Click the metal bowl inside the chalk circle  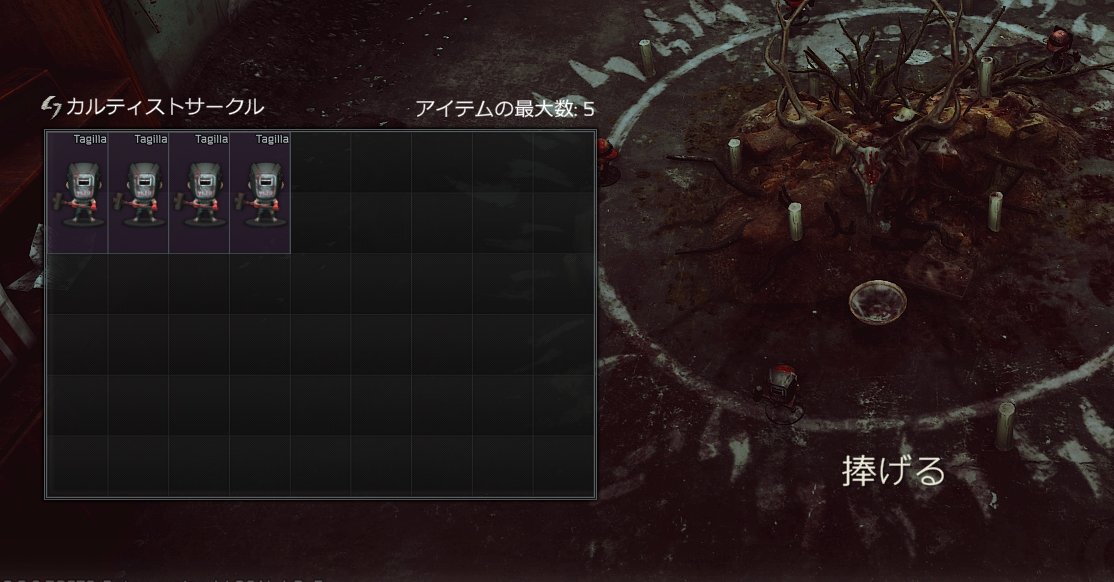pos(877,303)
